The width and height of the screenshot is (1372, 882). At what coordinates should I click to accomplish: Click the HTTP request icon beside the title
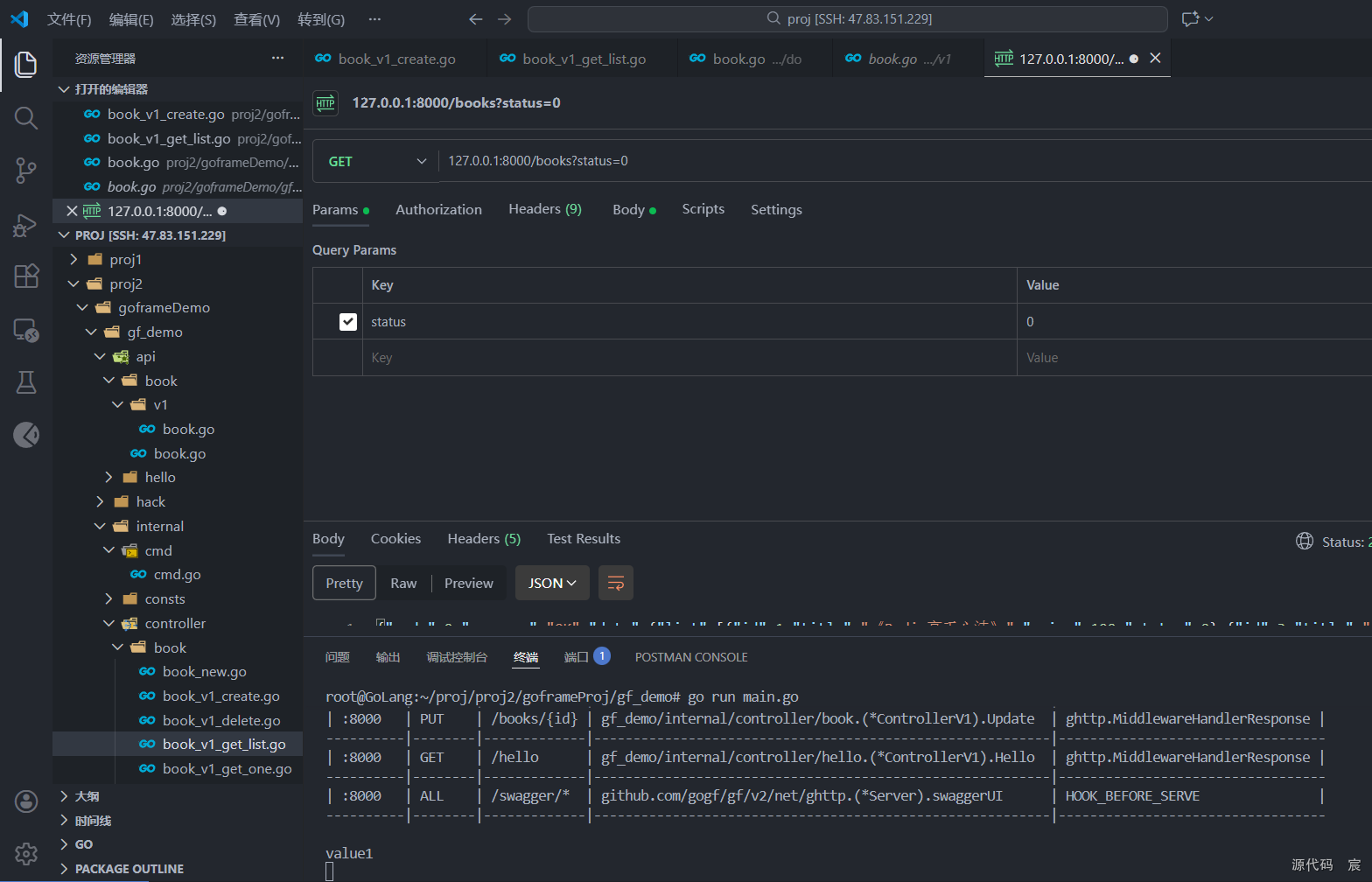click(325, 103)
